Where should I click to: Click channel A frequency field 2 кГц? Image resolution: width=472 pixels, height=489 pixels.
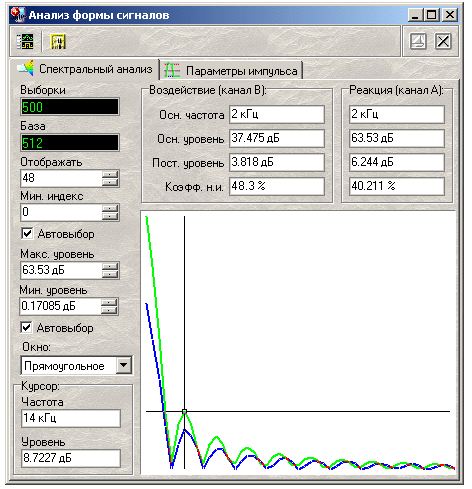point(397,114)
